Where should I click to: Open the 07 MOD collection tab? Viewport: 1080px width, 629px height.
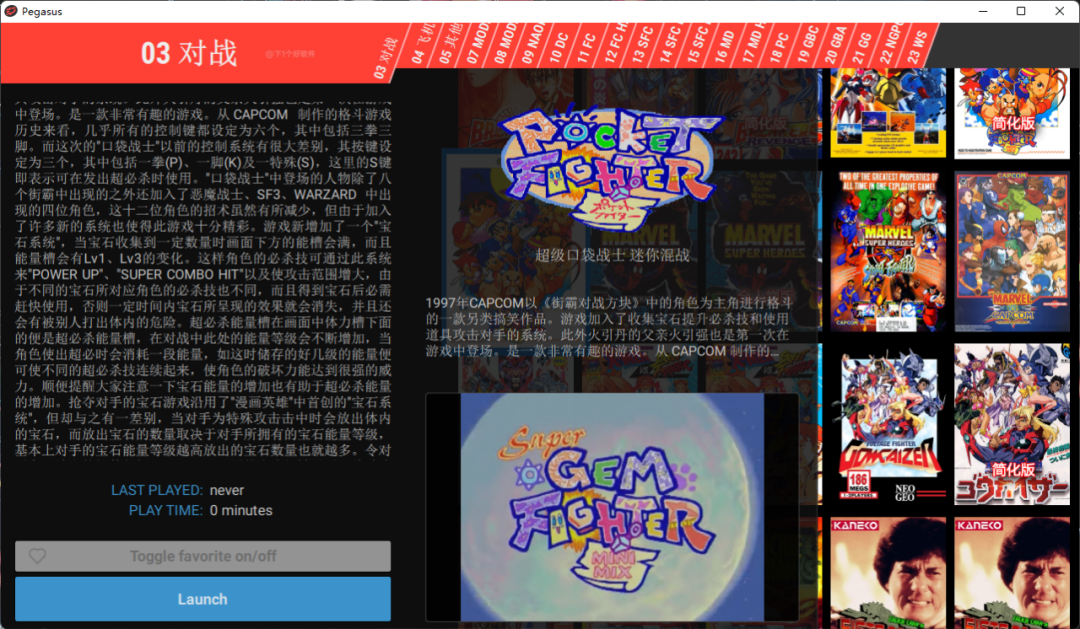[477, 45]
